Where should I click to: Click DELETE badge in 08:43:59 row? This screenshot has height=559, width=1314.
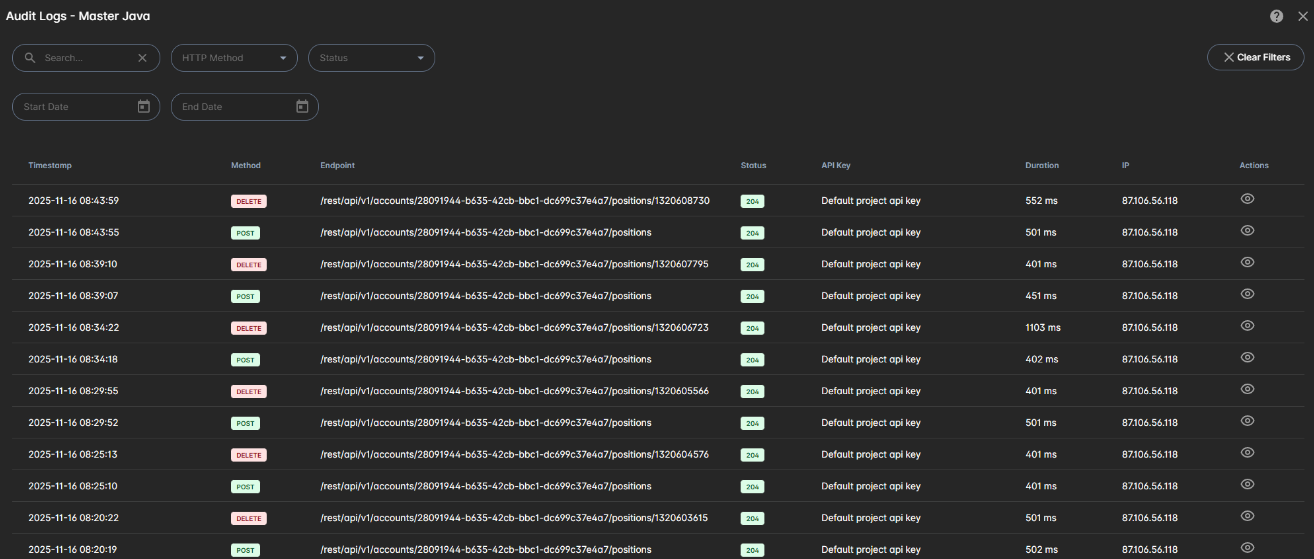pos(249,201)
